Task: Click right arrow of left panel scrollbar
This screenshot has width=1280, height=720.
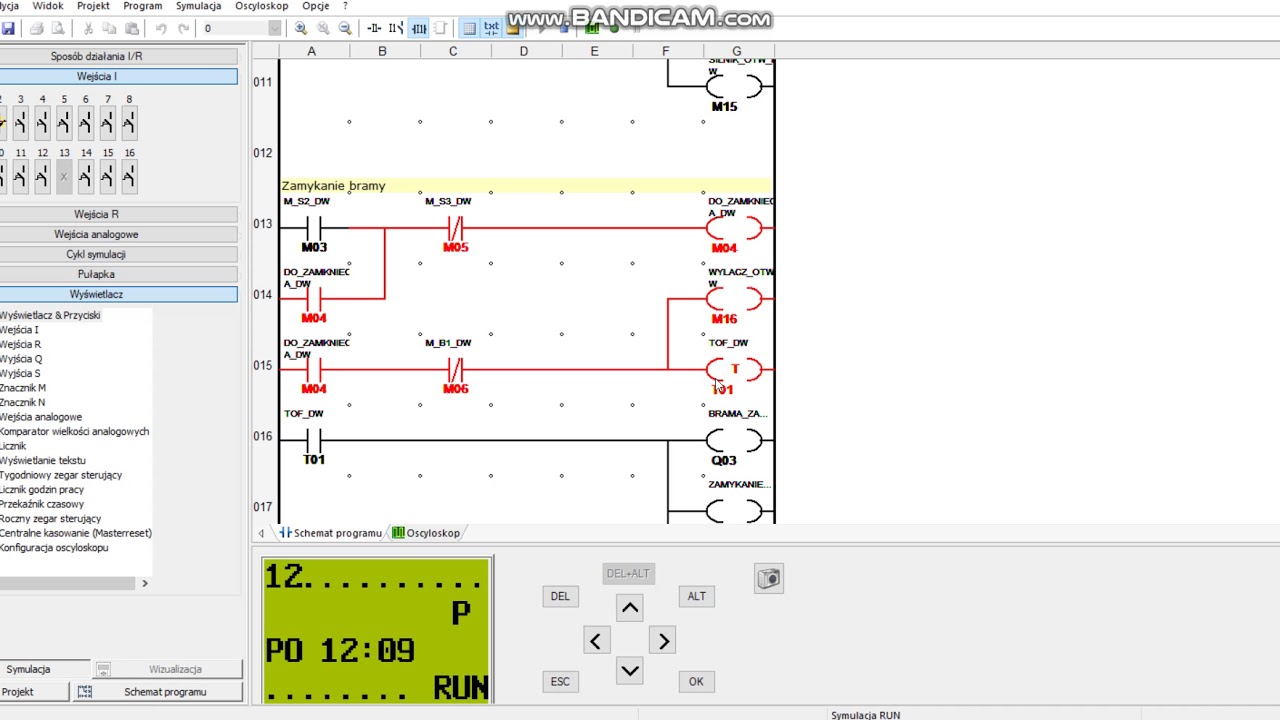Action: click(x=144, y=583)
